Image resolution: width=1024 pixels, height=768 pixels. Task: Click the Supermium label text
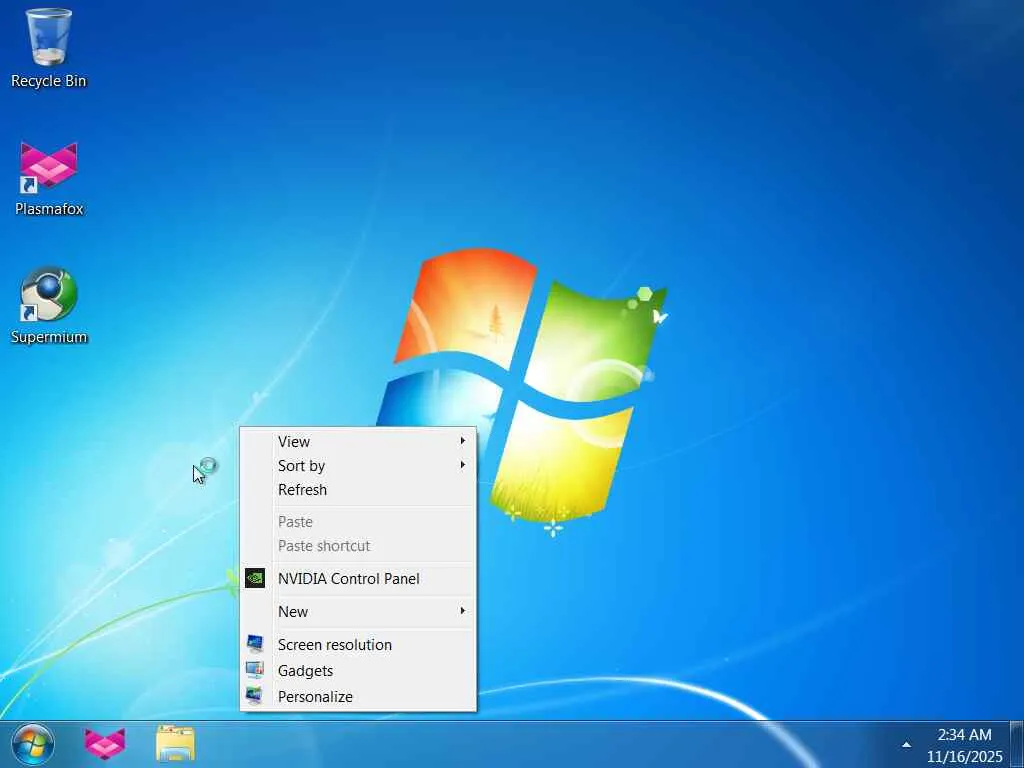point(49,337)
